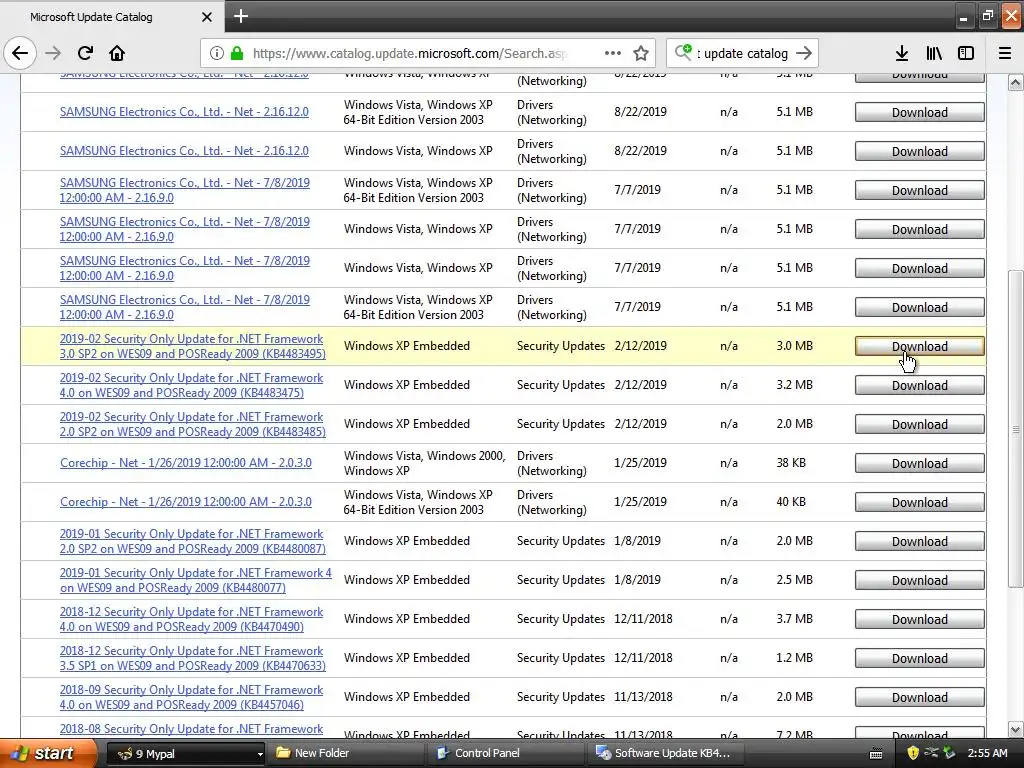Screen dimensions: 1024x768
Task: Click the forward navigation arrow
Action: tap(53, 53)
